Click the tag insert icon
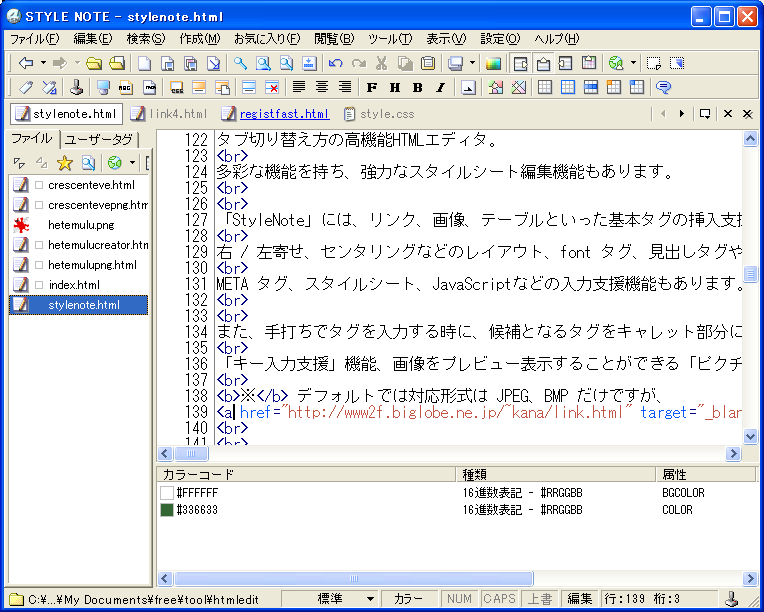 pyautogui.click(x=26, y=88)
